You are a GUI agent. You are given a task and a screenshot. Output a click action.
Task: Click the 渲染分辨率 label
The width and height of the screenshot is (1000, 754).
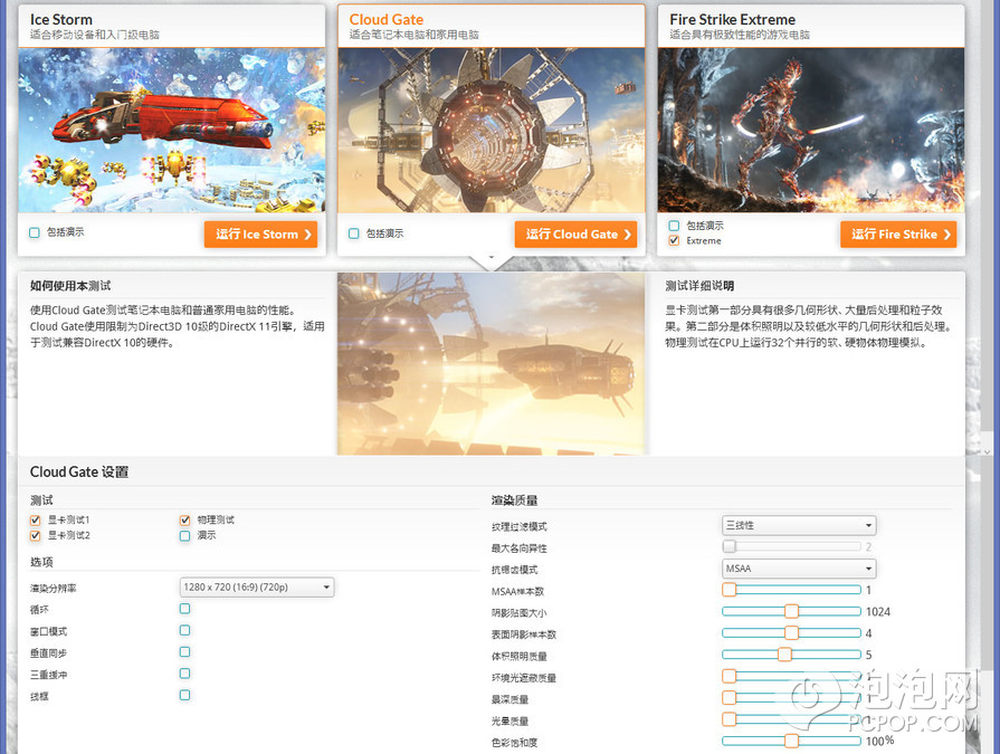coord(53,588)
